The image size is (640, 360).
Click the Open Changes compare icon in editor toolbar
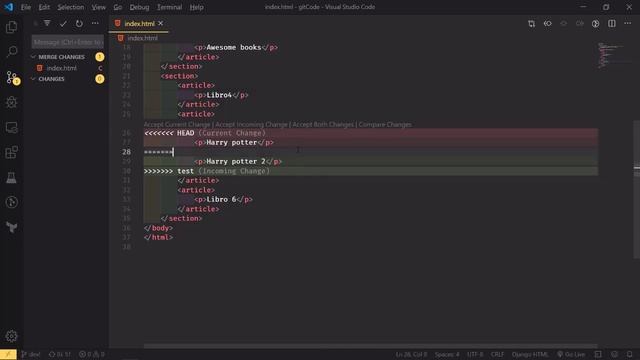click(531, 24)
